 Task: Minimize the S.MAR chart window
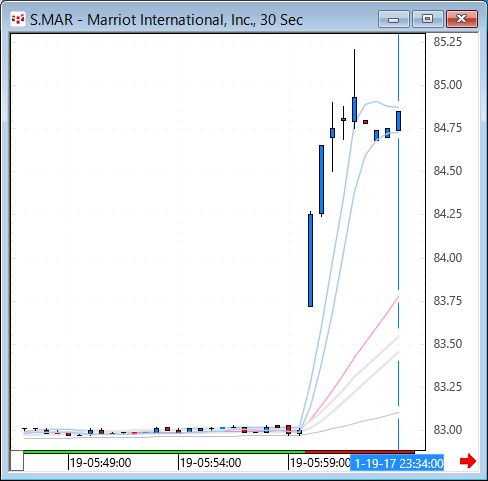pyautogui.click(x=394, y=19)
